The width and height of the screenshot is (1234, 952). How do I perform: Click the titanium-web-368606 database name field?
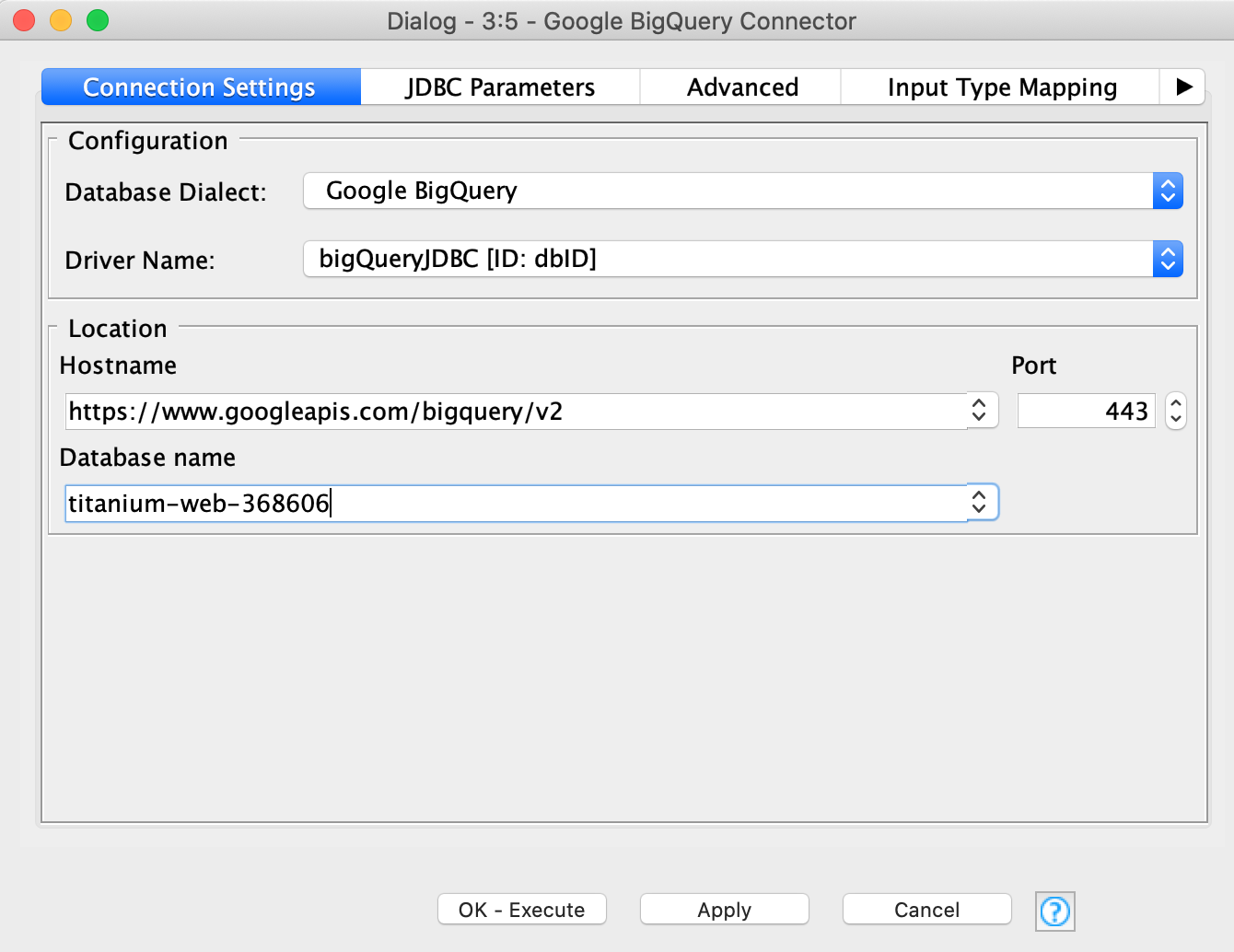point(460,503)
